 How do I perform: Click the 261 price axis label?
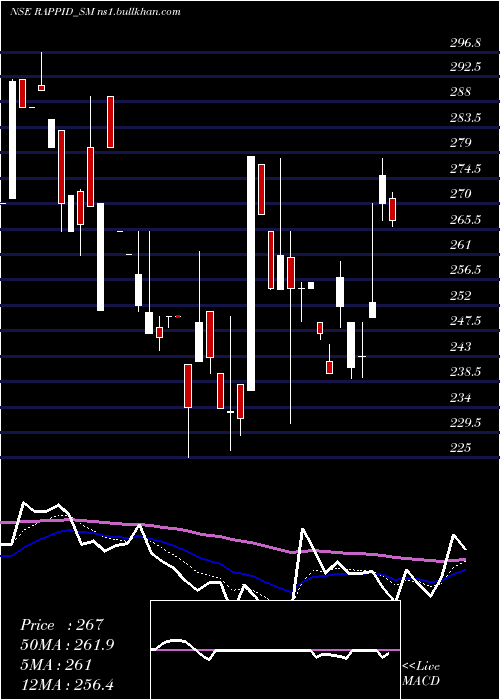(461, 245)
